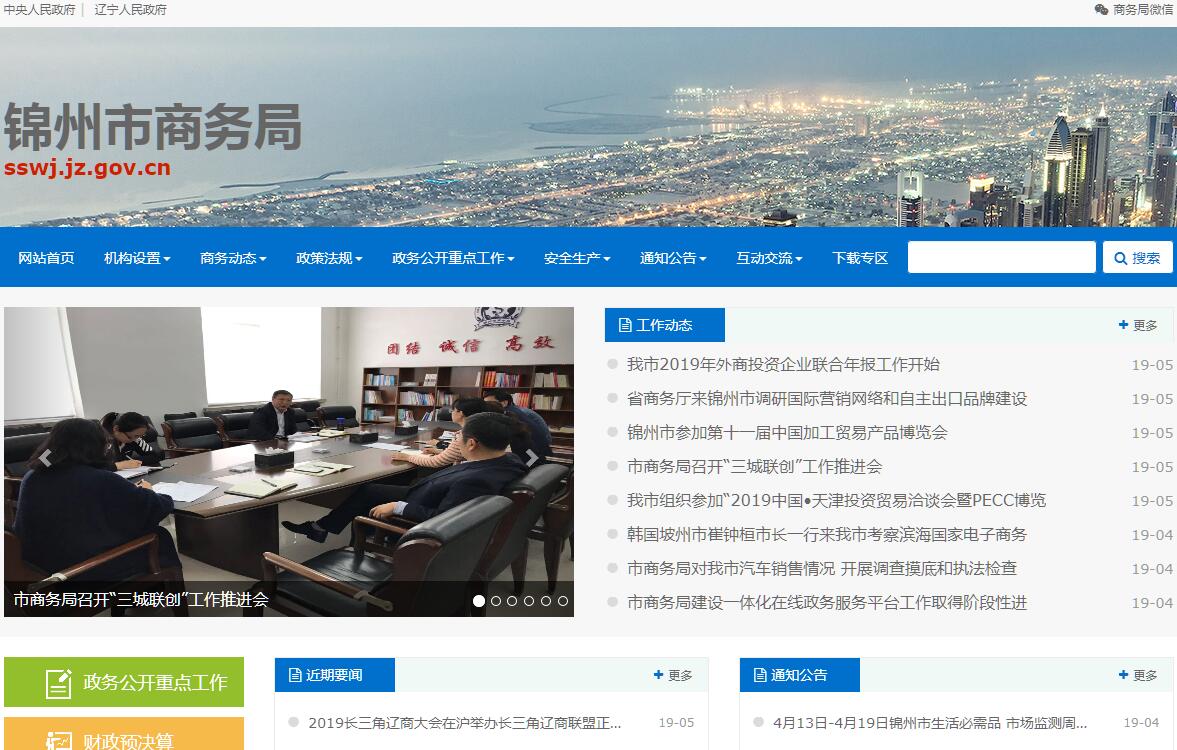Click the search magnifier button 搜索
The image size is (1177, 750).
tap(1137, 258)
